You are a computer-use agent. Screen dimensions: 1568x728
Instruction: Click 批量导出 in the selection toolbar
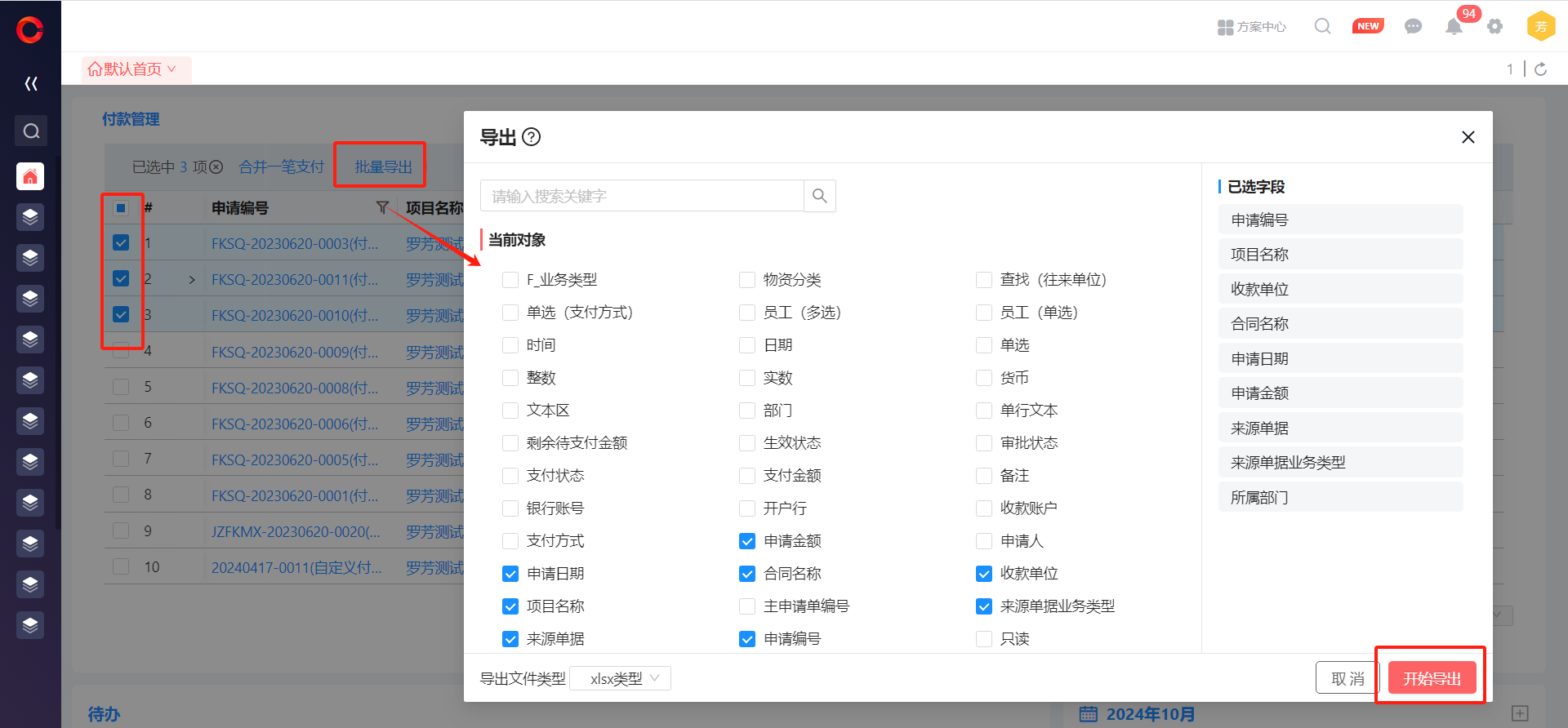pos(382,167)
